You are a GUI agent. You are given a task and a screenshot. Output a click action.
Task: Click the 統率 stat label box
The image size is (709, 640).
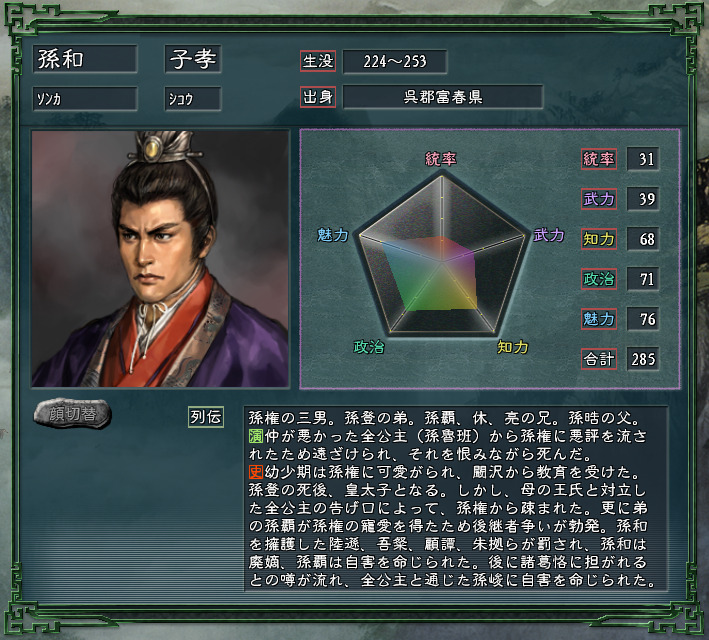pos(599,159)
